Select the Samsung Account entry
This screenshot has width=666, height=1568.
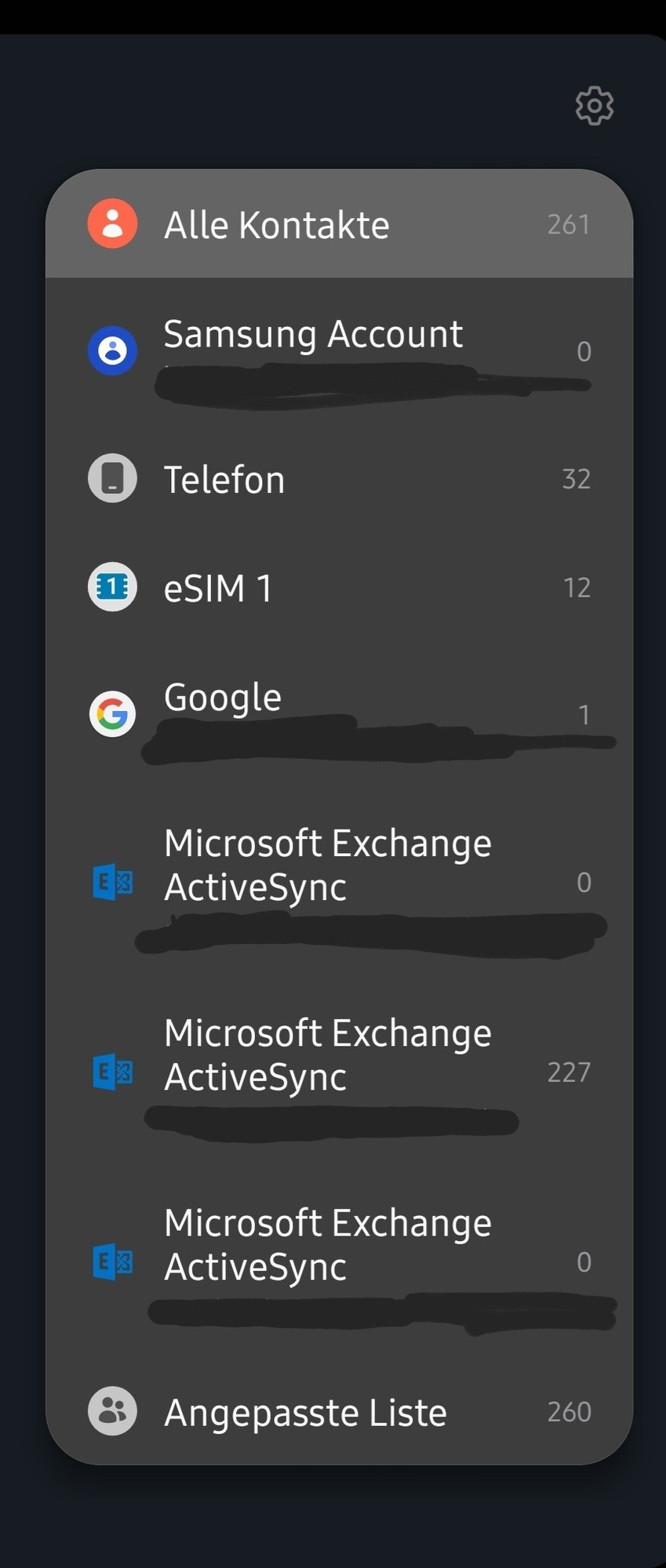[x=339, y=350]
